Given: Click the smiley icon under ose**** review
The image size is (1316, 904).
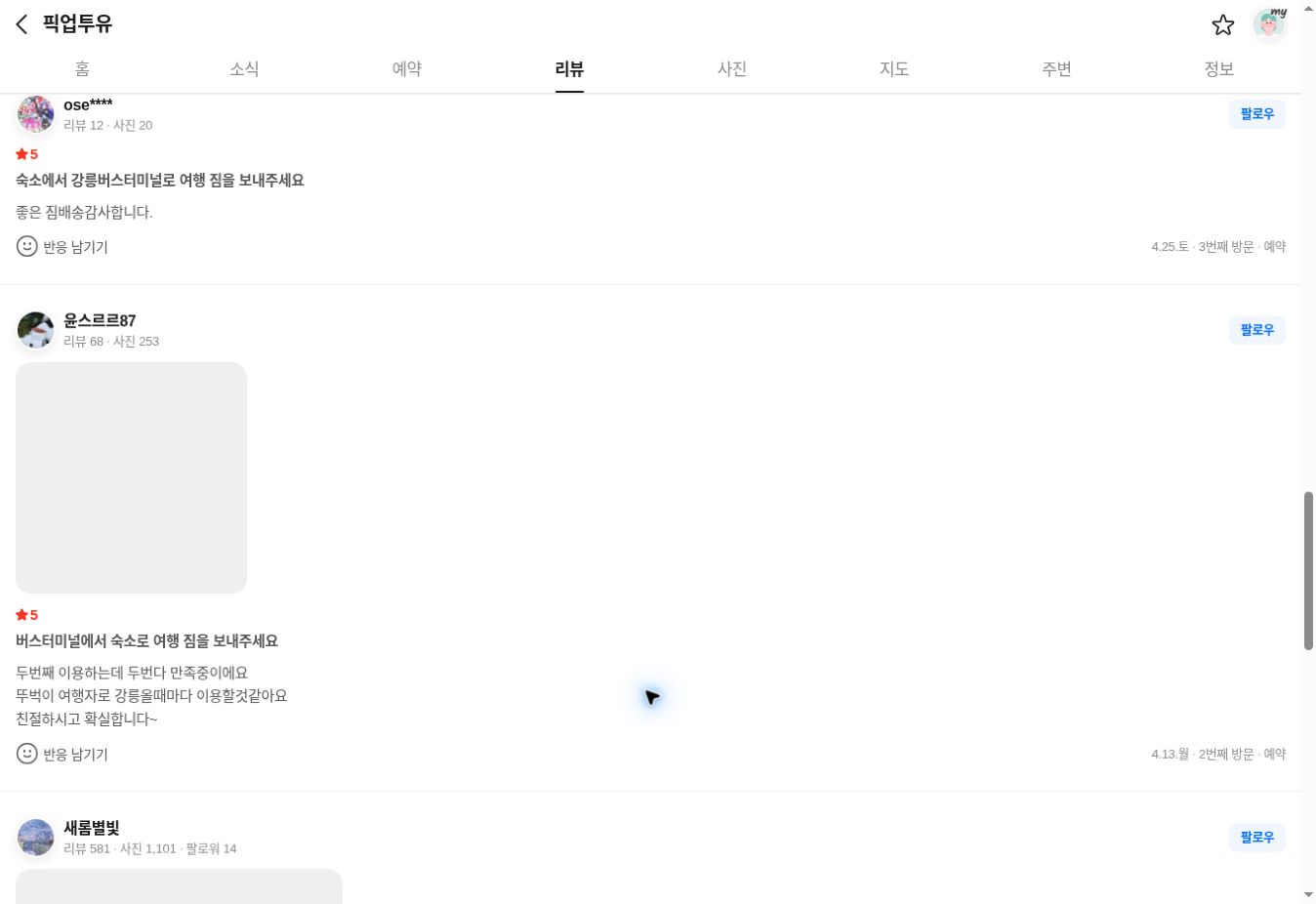Looking at the screenshot, I should pos(27,246).
